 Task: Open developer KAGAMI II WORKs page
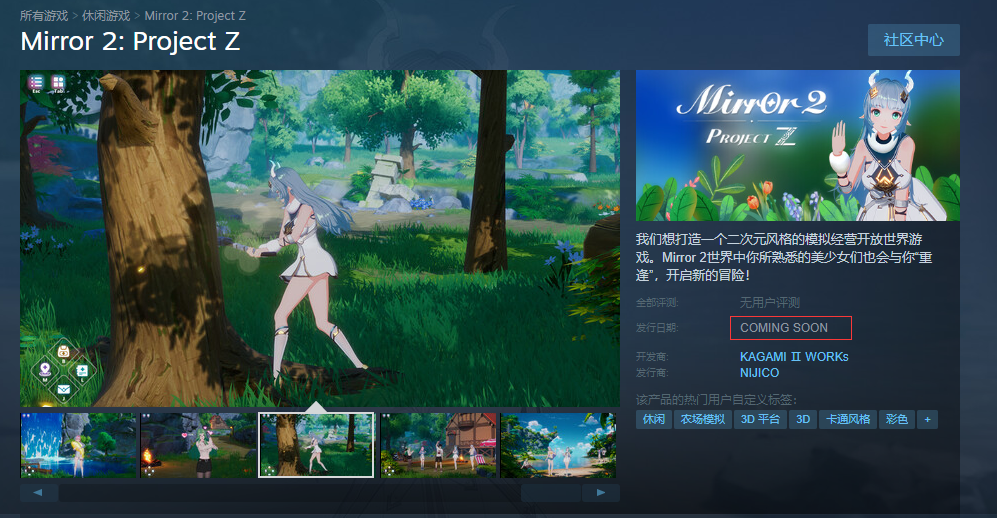click(x=794, y=357)
